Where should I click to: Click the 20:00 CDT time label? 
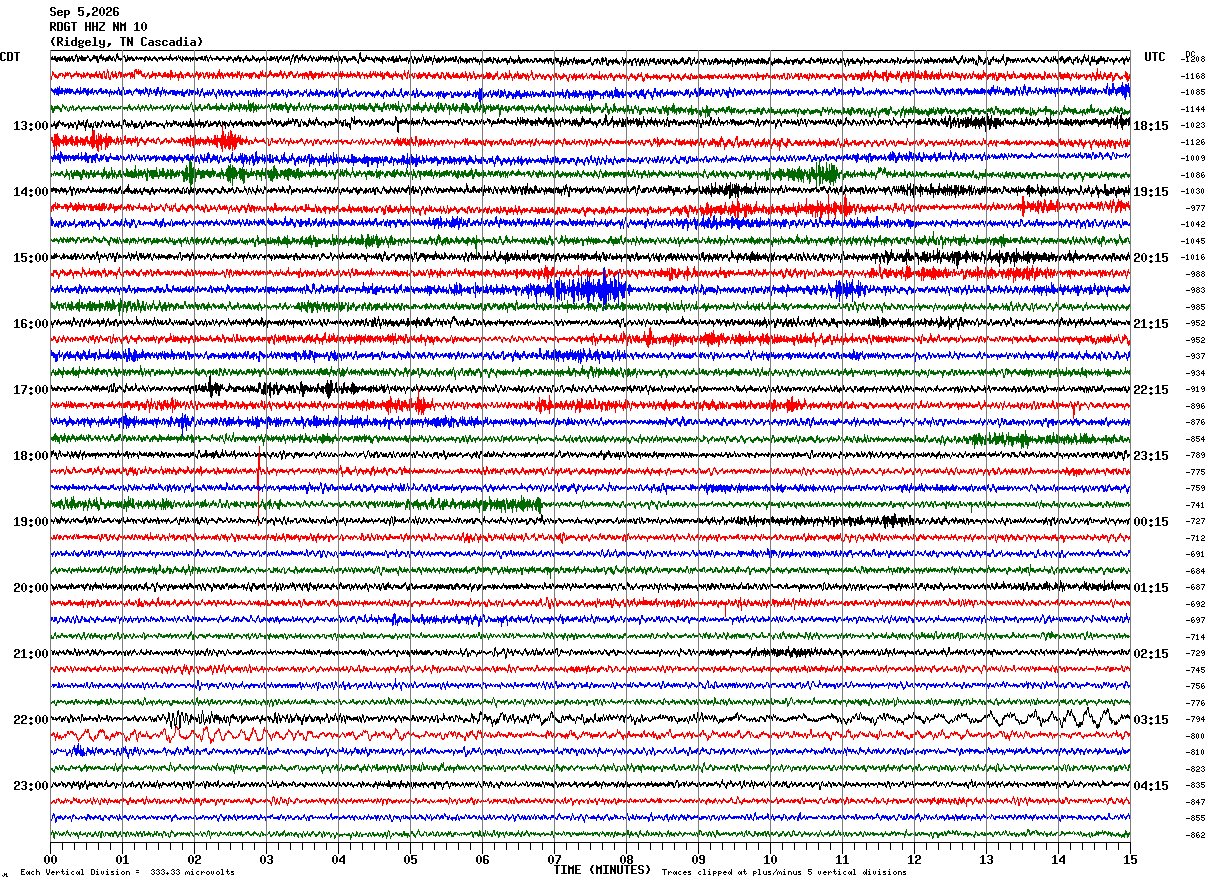[30, 588]
